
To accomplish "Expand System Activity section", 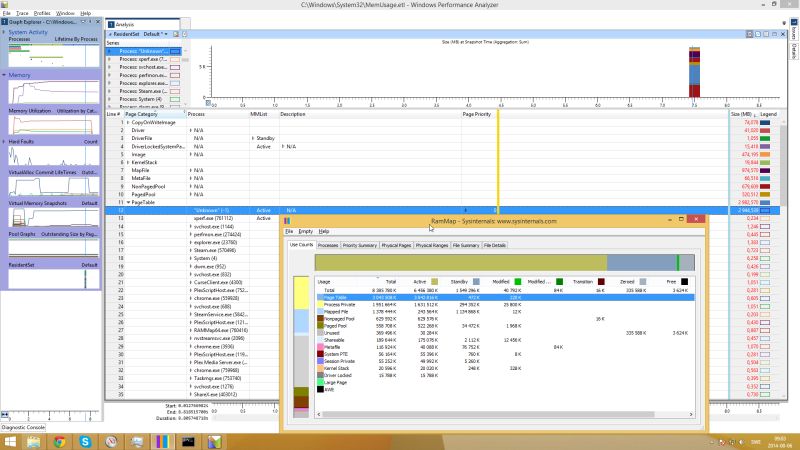I will (x=4, y=32).
